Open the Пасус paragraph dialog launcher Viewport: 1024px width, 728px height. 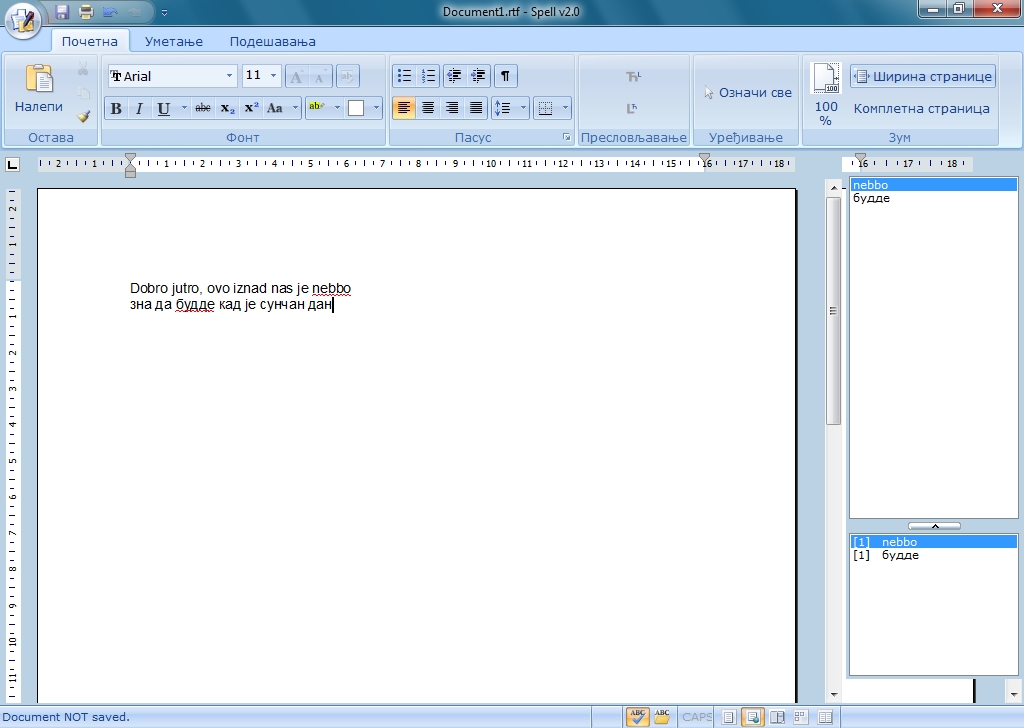coord(566,137)
